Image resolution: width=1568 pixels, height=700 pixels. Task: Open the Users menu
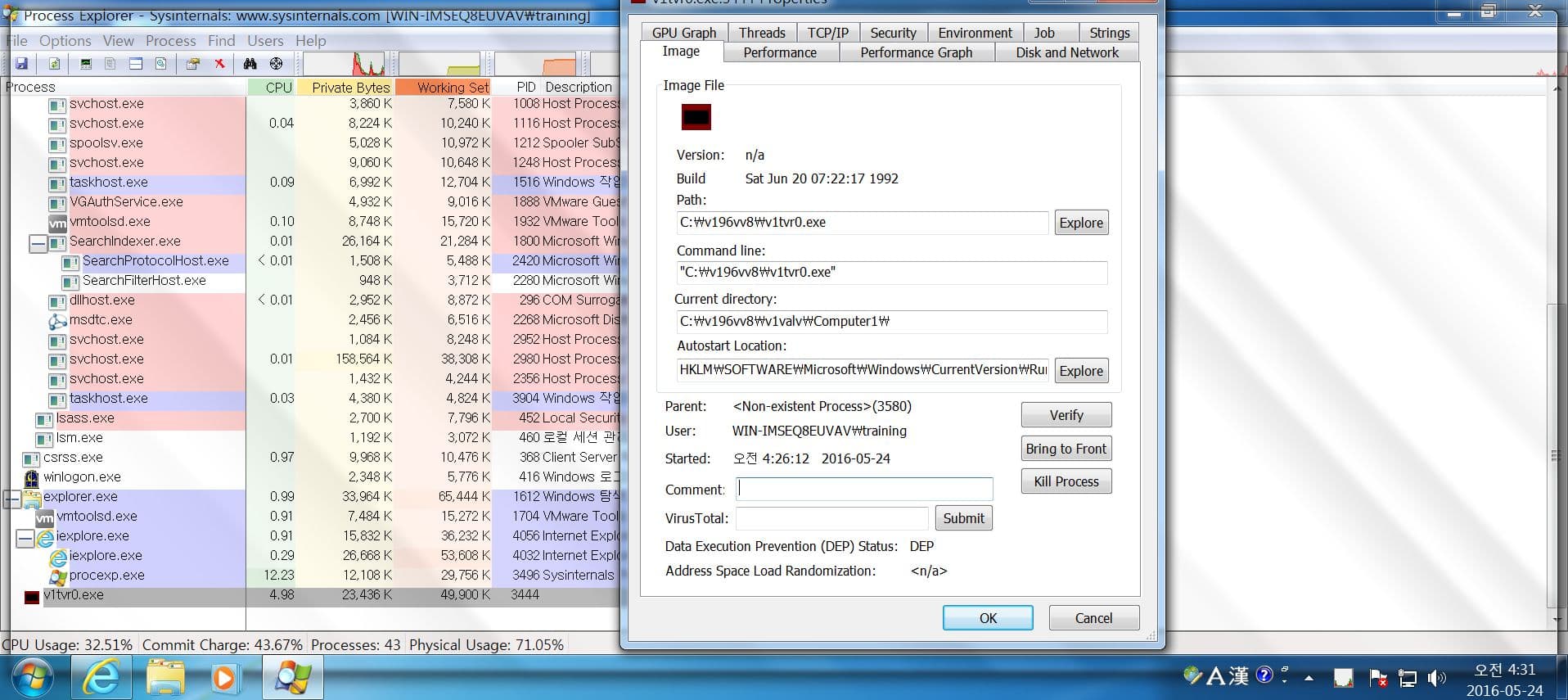265,40
